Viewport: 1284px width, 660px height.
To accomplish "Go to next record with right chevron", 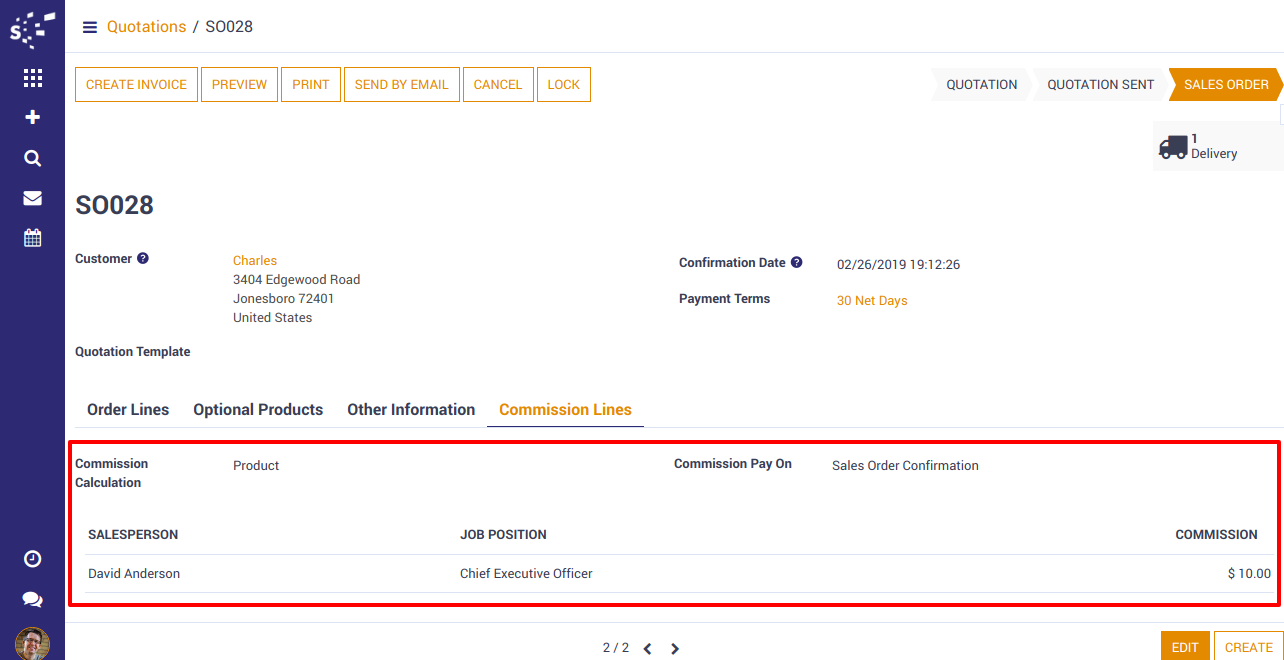I will coord(675,649).
